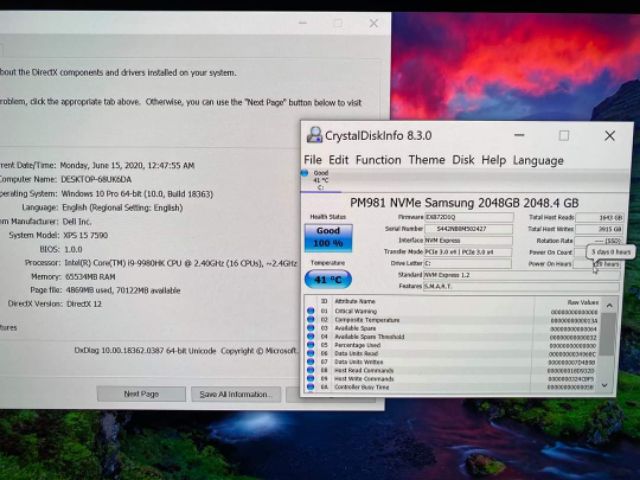Open the Function menu

coord(378,160)
